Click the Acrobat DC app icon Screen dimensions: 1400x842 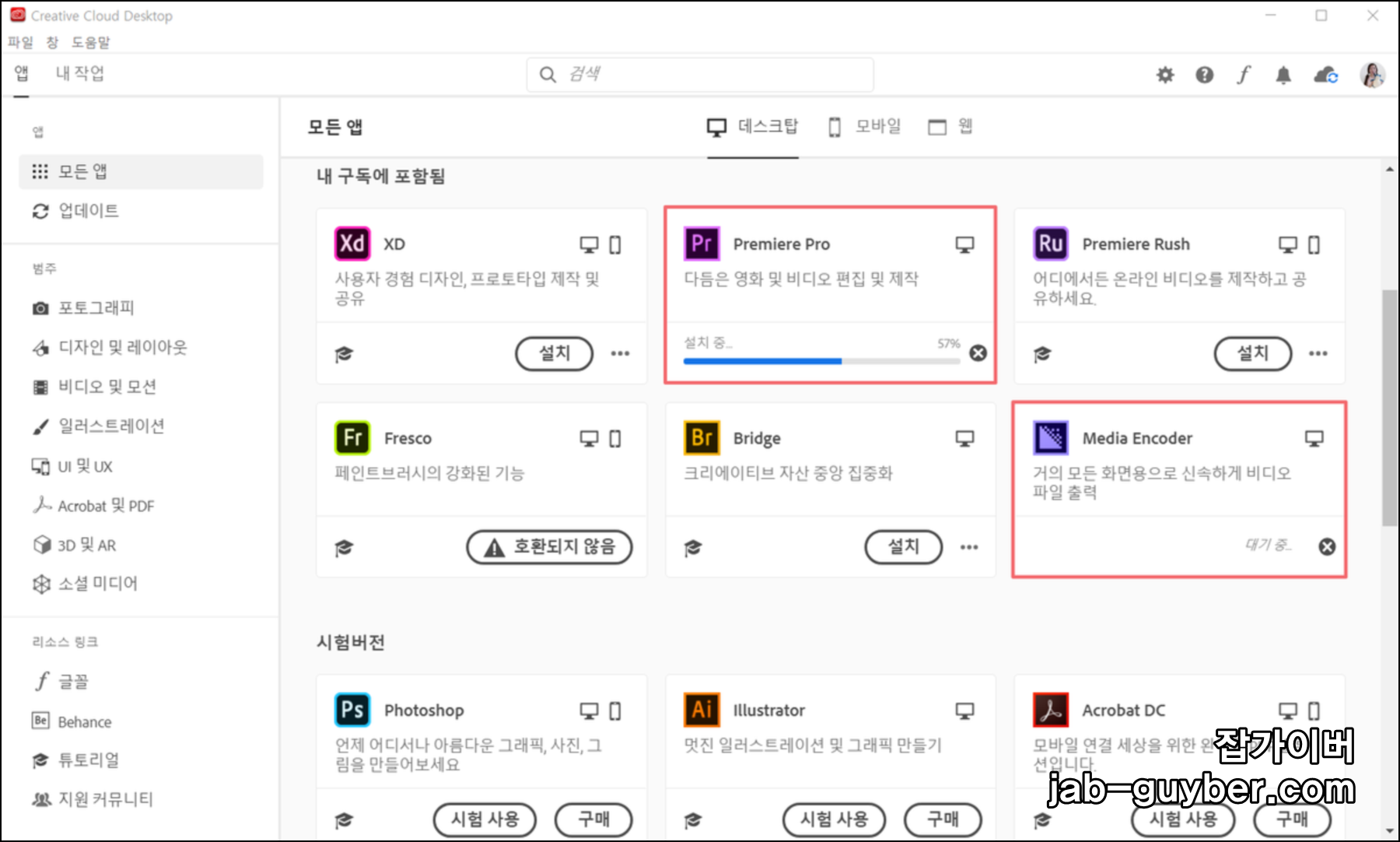1051,710
